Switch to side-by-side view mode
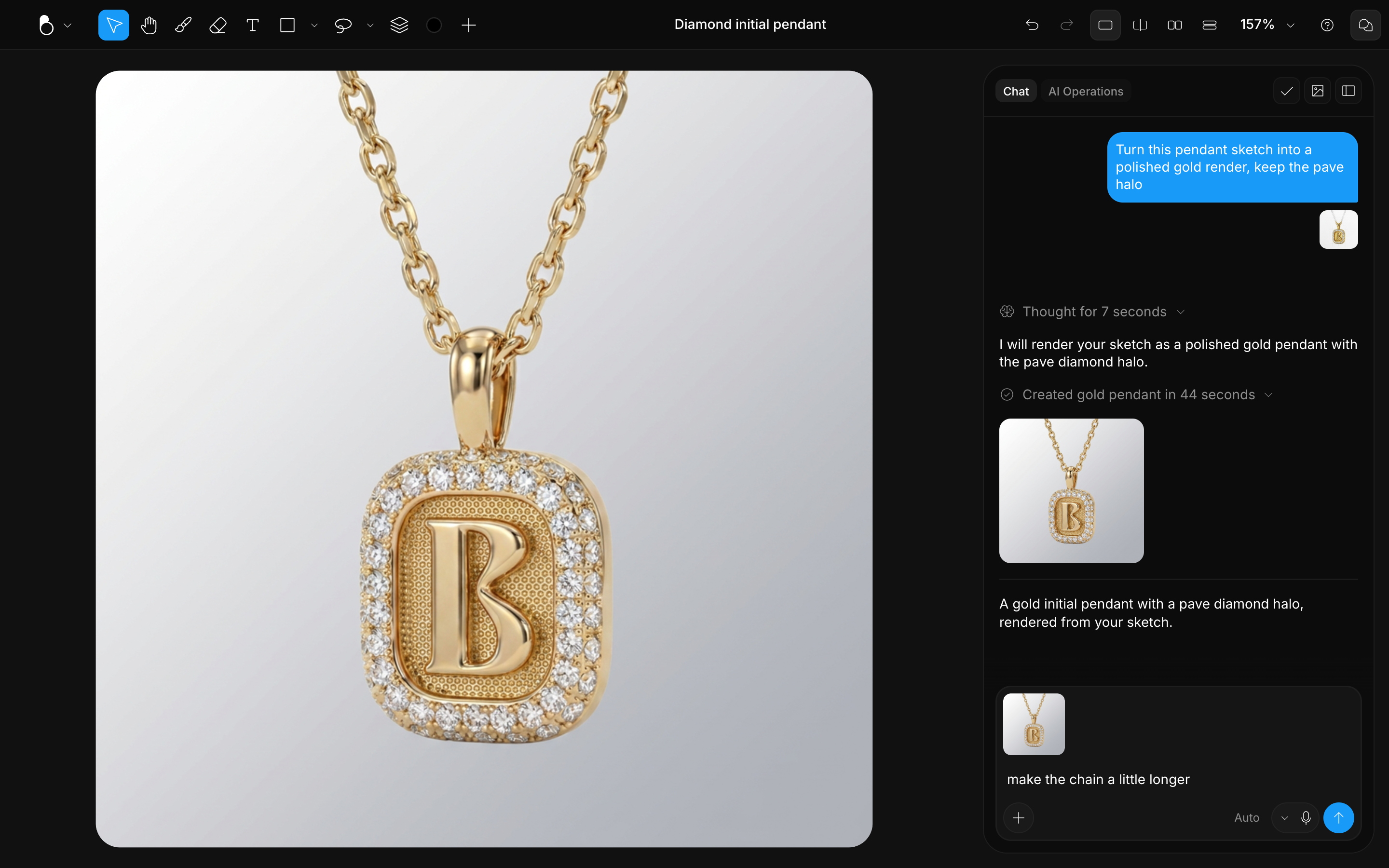 point(1175,25)
